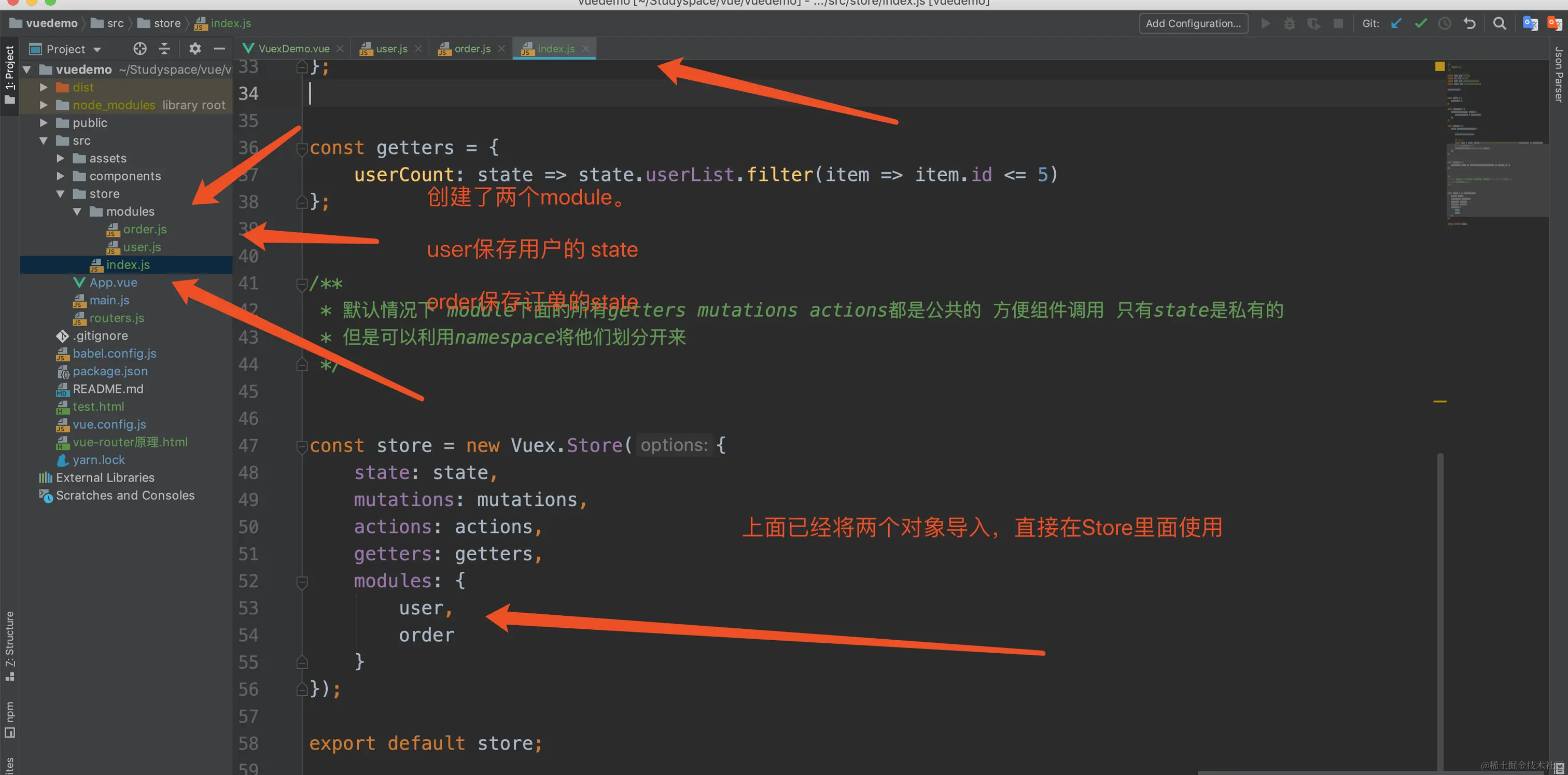1568x775 pixels.
Task: Update project using the blue Git arrow icon
Action: (x=1396, y=23)
